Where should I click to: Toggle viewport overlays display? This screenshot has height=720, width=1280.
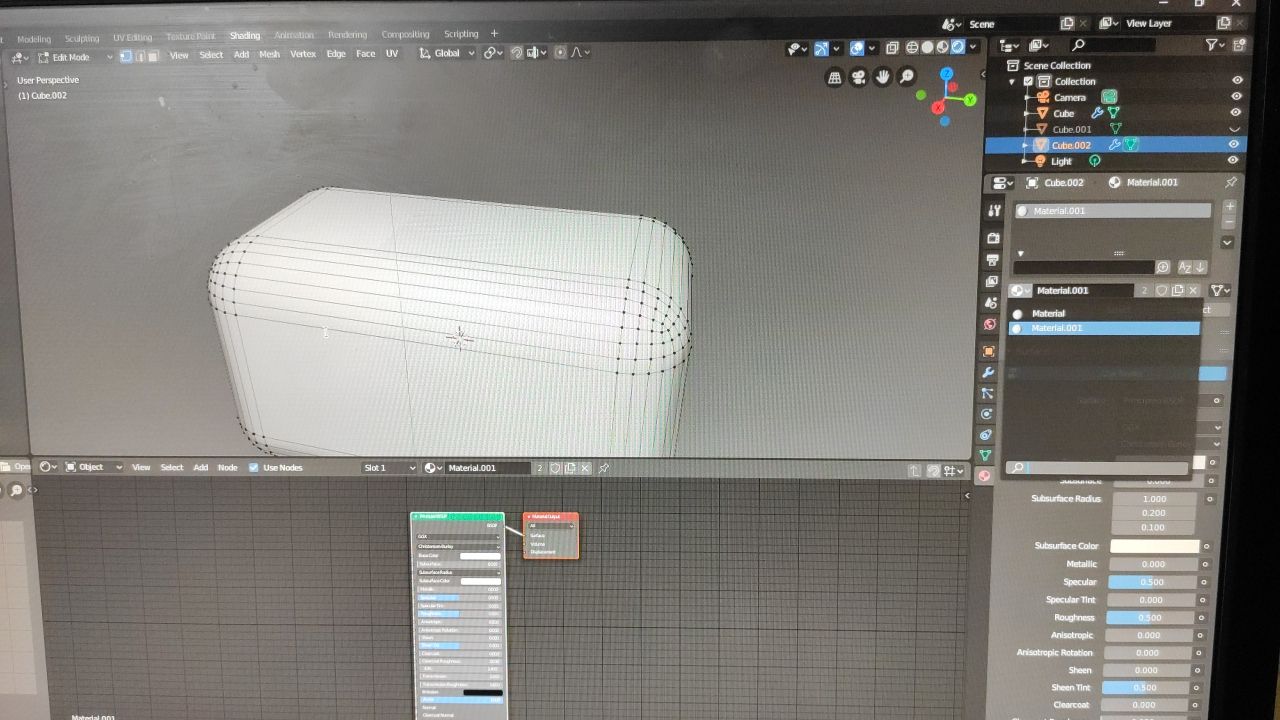click(857, 48)
